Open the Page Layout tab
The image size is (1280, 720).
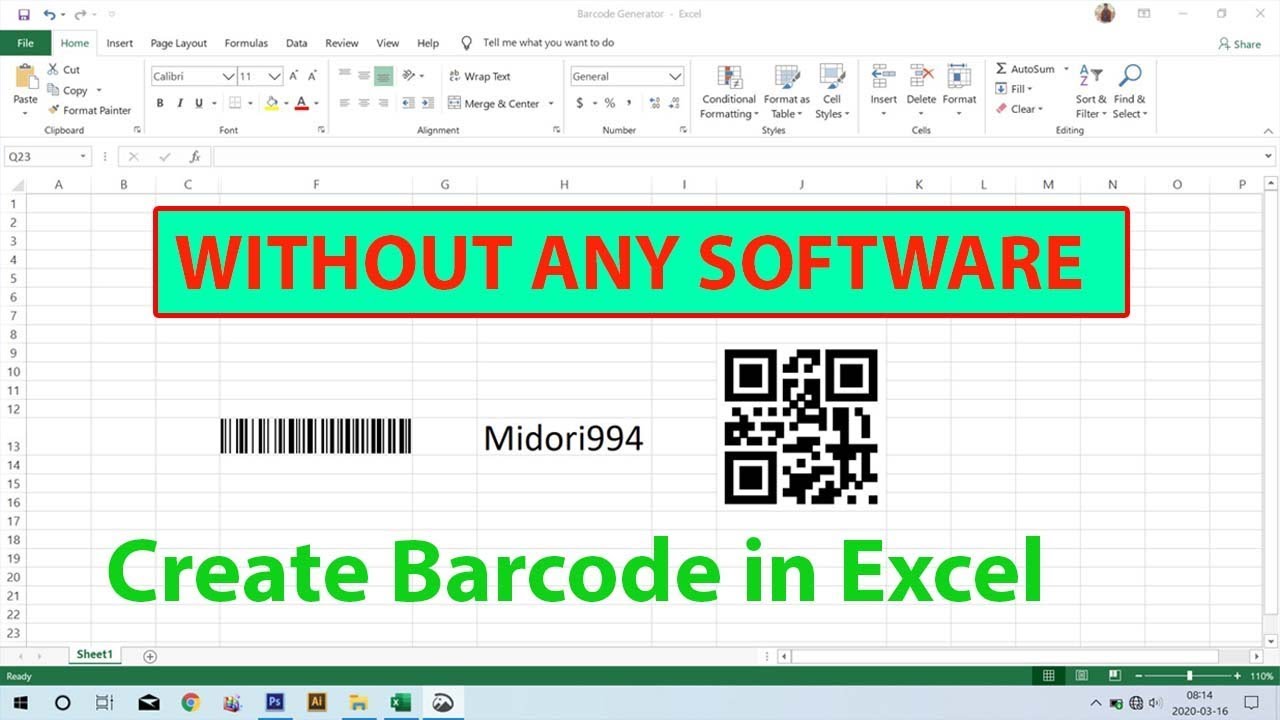[179, 43]
